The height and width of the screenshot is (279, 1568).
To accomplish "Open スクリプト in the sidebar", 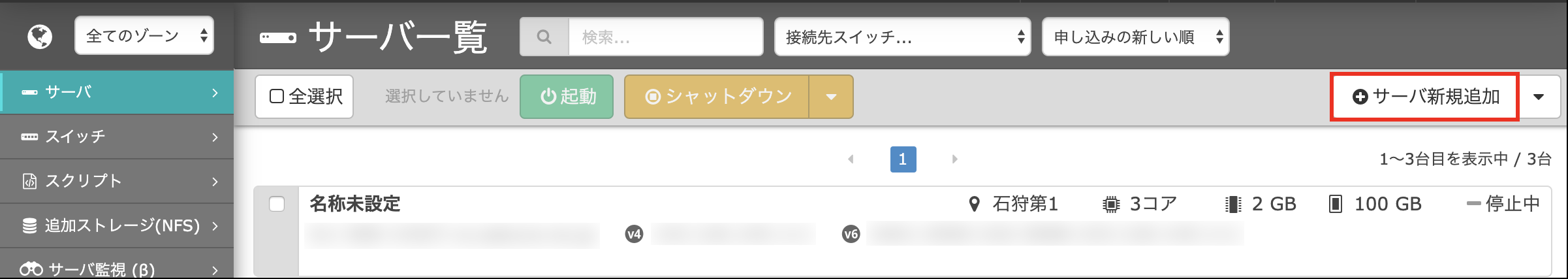I will [117, 181].
